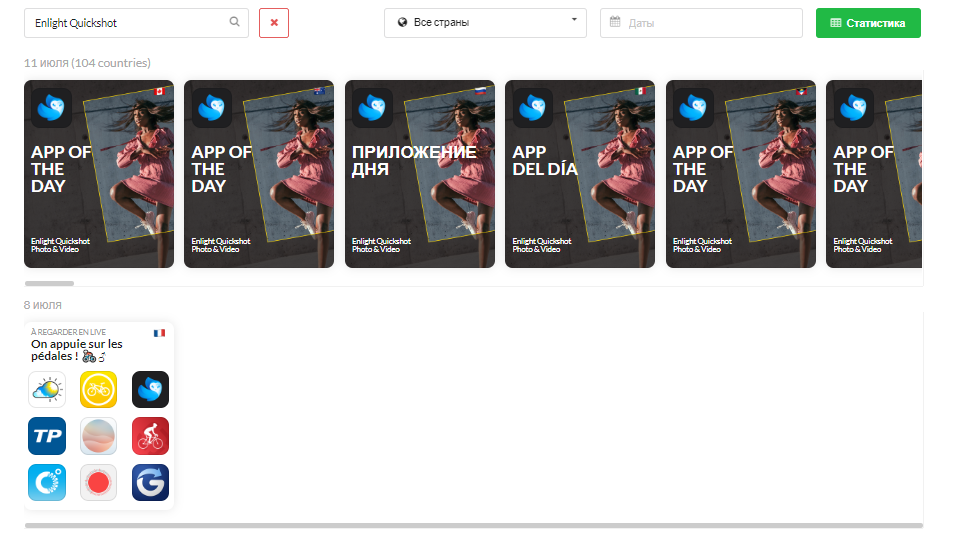Click the On appuie sur les pédales title
954x538 pixels.
pos(78,350)
